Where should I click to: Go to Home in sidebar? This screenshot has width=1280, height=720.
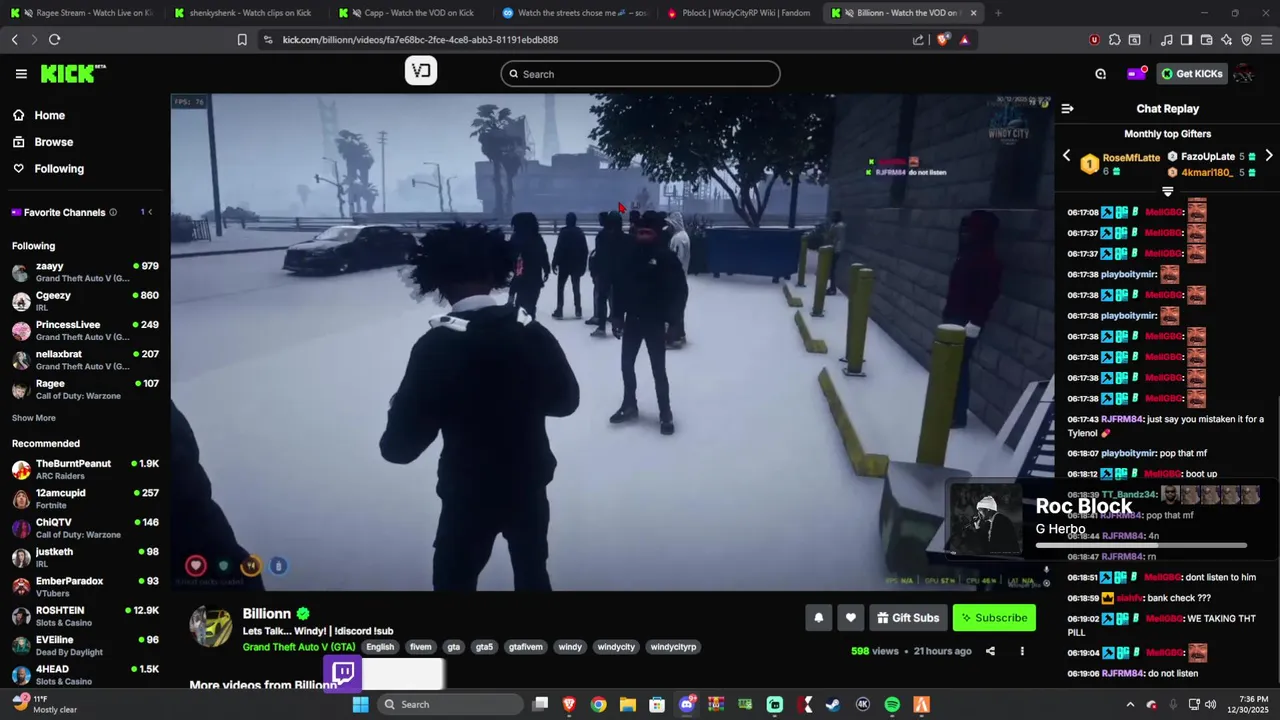coord(49,115)
